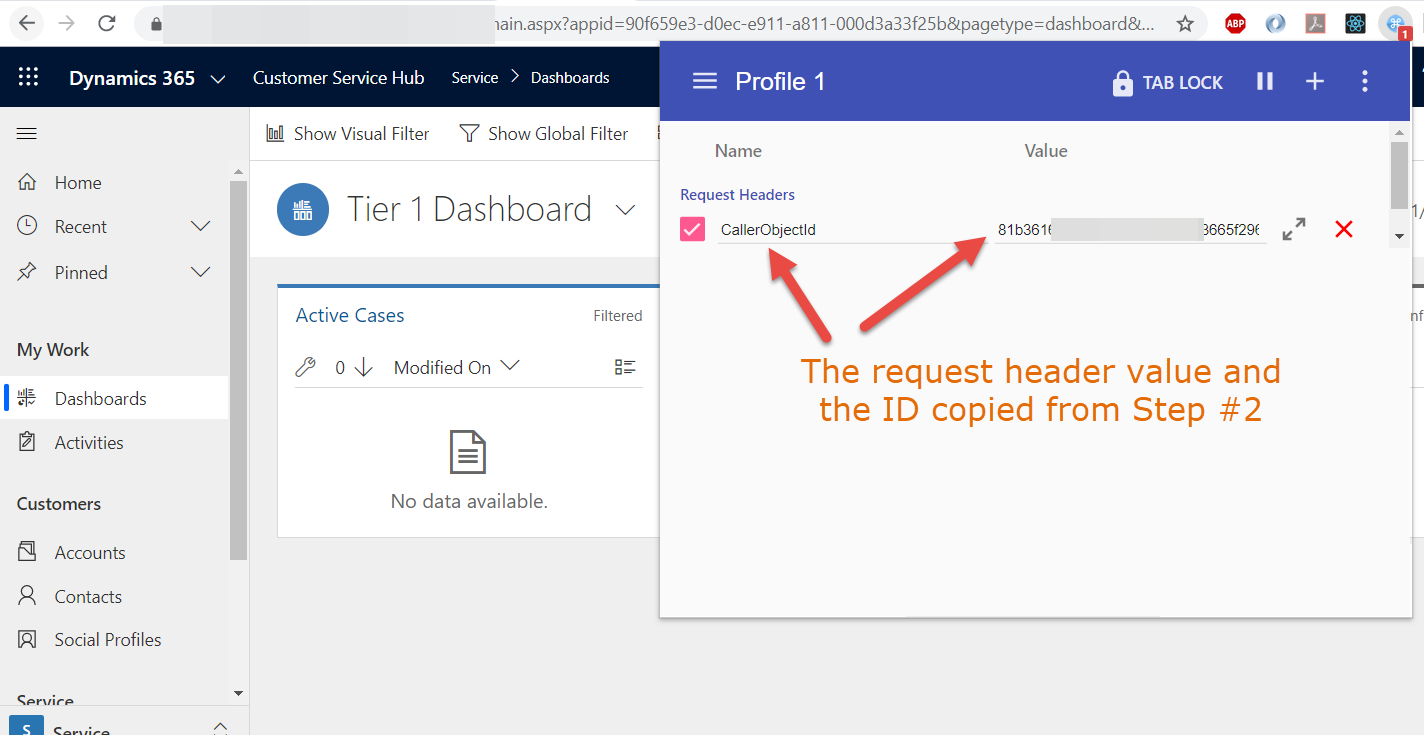Expand the Dynamics 365 app dropdown
1424x735 pixels.
(x=218, y=79)
